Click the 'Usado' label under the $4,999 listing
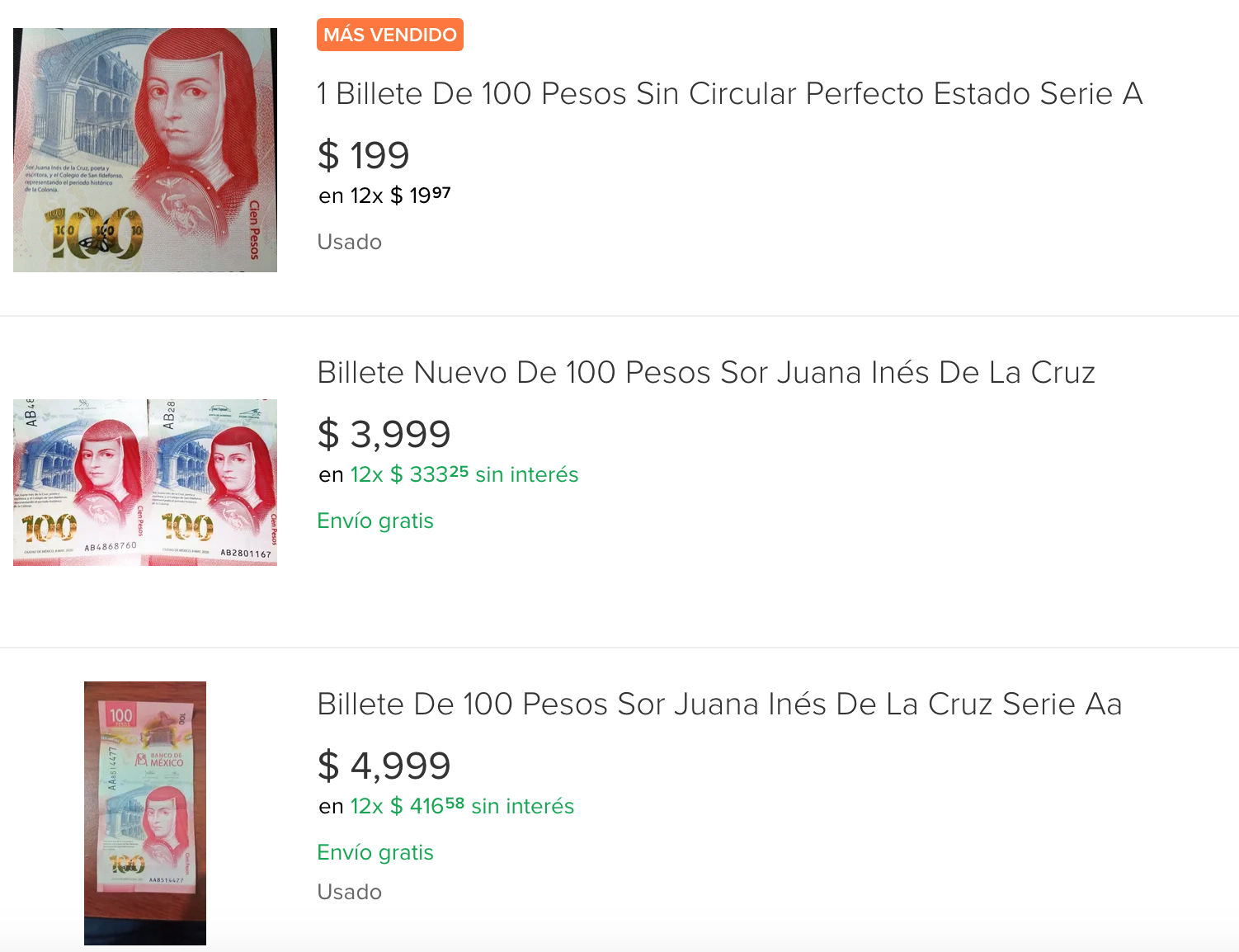1239x952 pixels. pos(349,892)
